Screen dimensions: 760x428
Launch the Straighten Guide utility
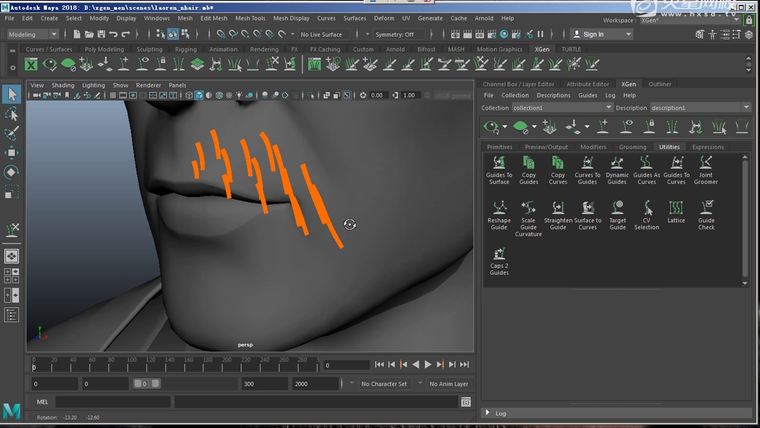(x=558, y=209)
